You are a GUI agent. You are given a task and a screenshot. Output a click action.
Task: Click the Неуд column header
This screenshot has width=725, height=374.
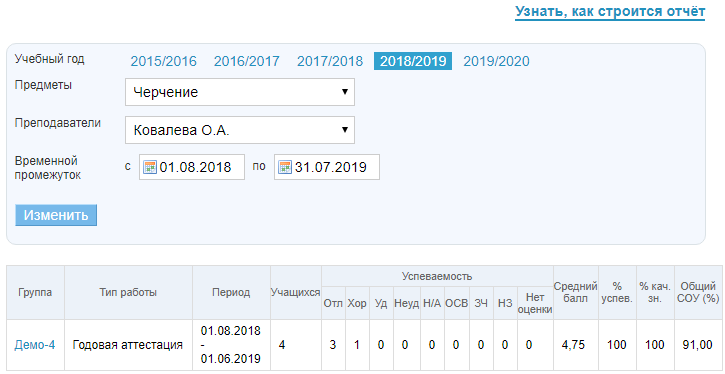[x=406, y=303]
